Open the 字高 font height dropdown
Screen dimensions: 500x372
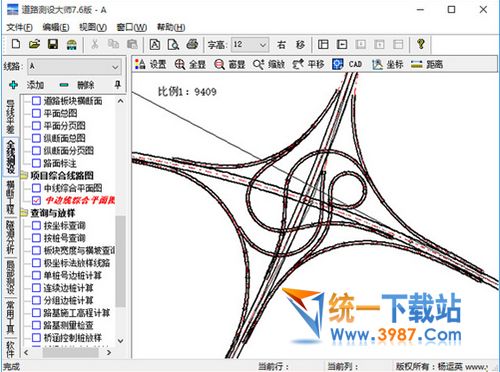tap(250, 44)
